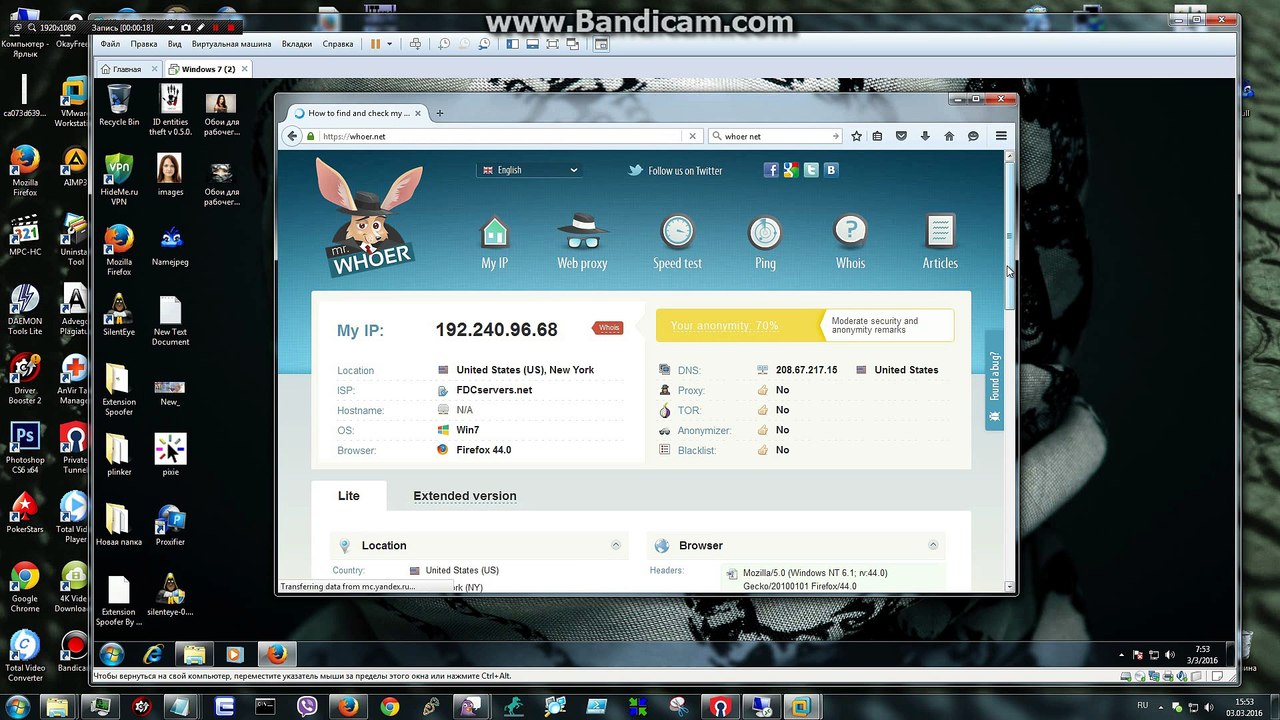
Task: Open new Firefox tab plus button
Action: coord(439,113)
